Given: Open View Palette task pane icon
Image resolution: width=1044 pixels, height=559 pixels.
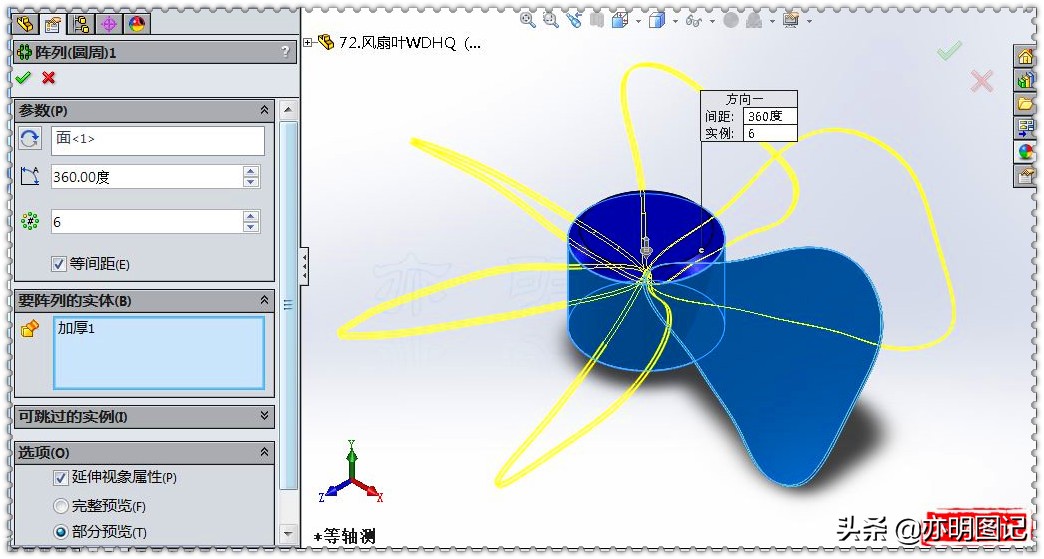Looking at the screenshot, I should point(1025,127).
